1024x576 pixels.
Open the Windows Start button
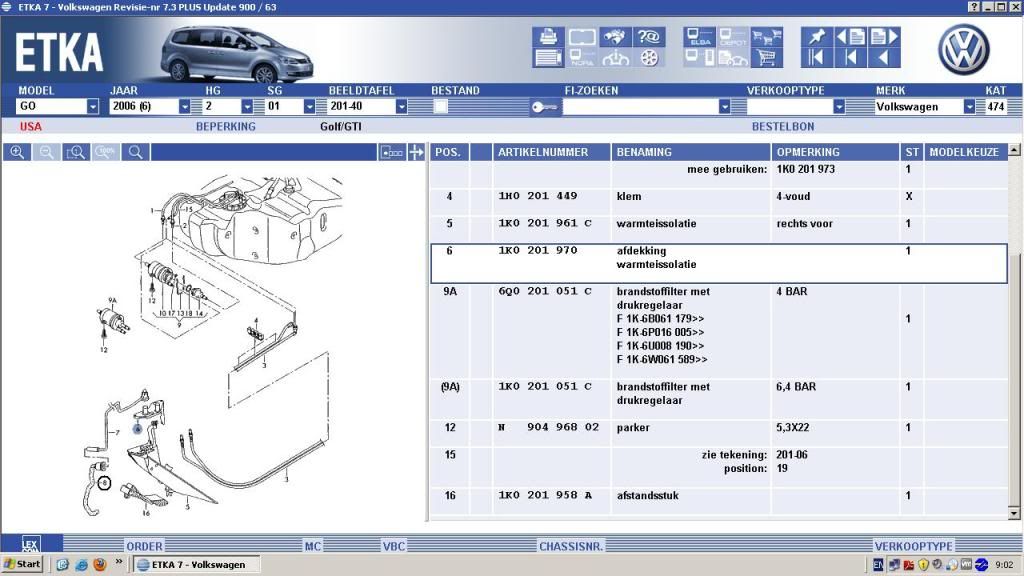[22, 564]
